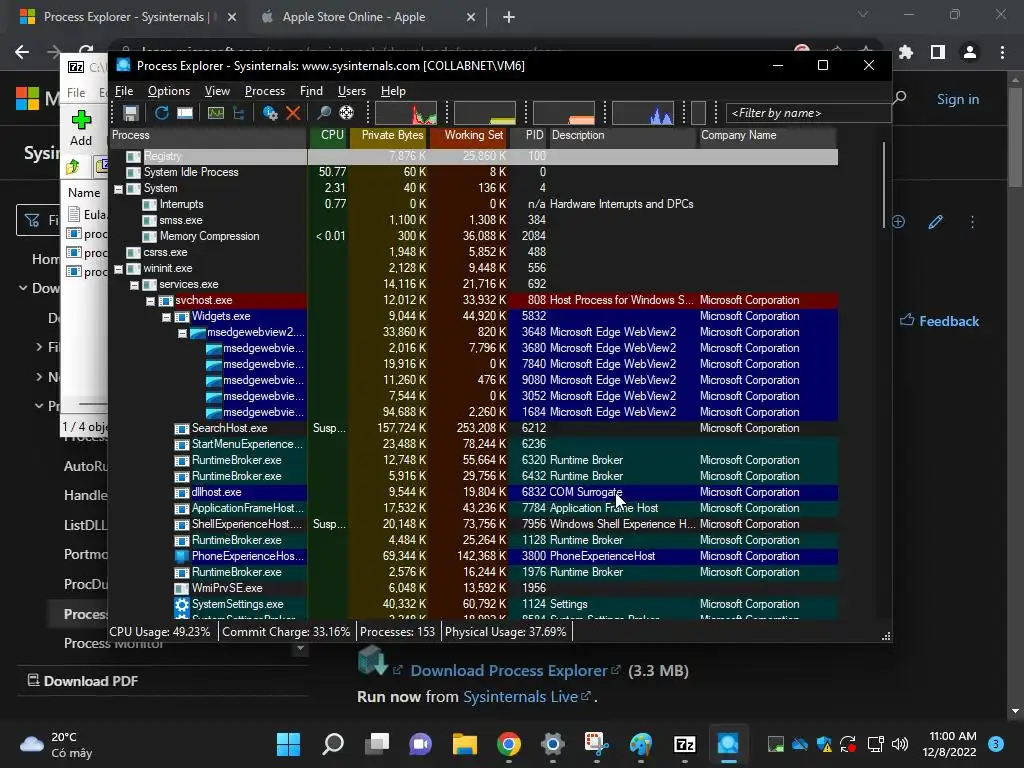Click the Save toolbar icon in Process Explorer
This screenshot has height=768, width=1024.
tap(131, 113)
